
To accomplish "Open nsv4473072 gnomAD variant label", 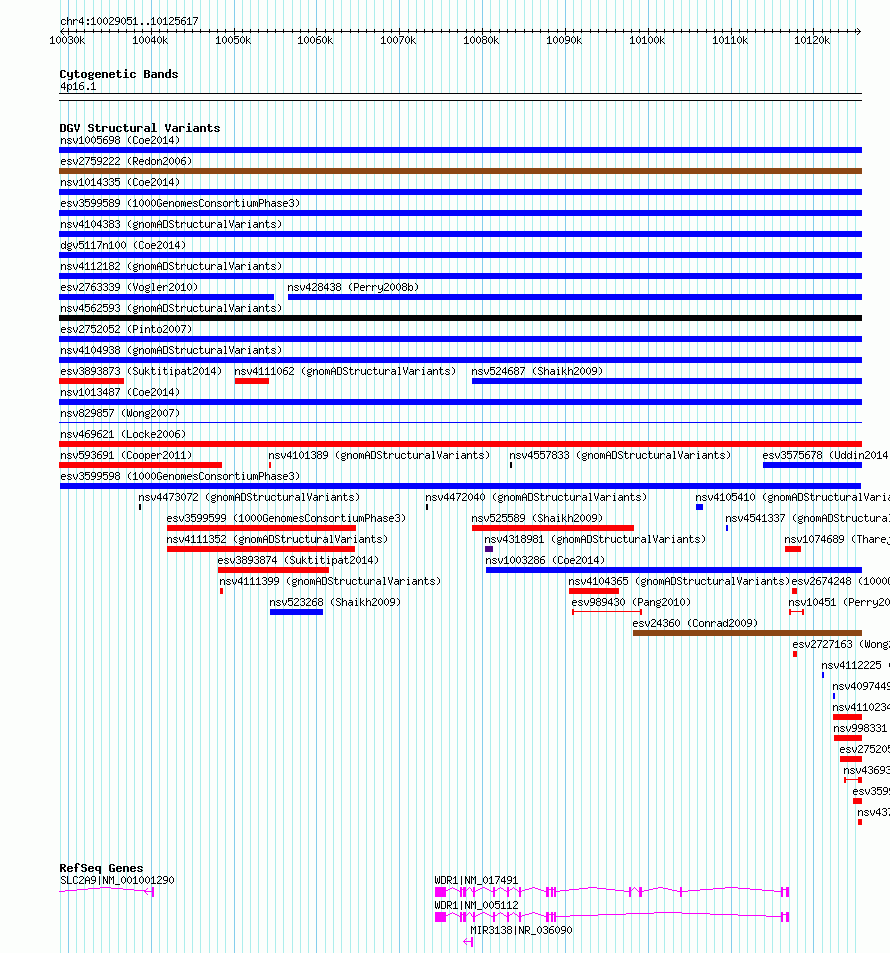I will pyautogui.click(x=249, y=497).
